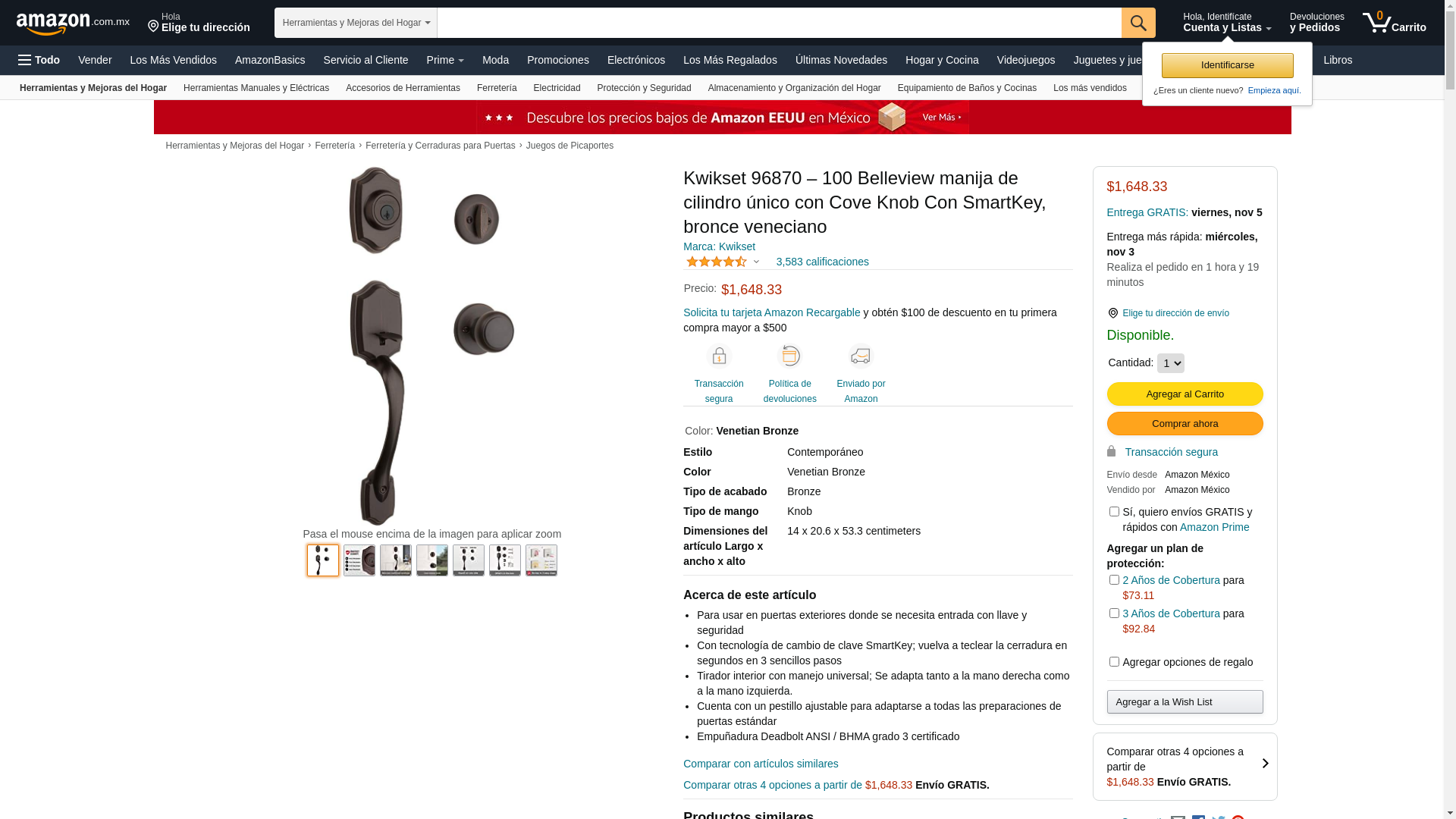Click the Política de devoluciones icon

click(789, 356)
